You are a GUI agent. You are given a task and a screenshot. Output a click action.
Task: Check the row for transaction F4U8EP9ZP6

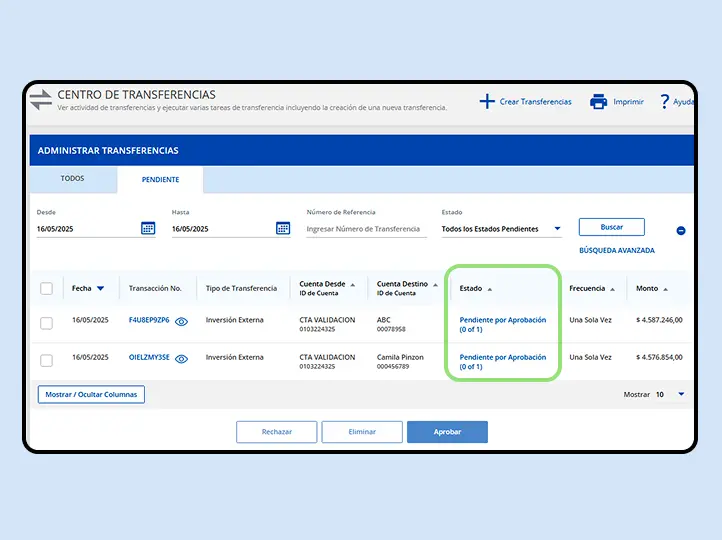click(47, 323)
